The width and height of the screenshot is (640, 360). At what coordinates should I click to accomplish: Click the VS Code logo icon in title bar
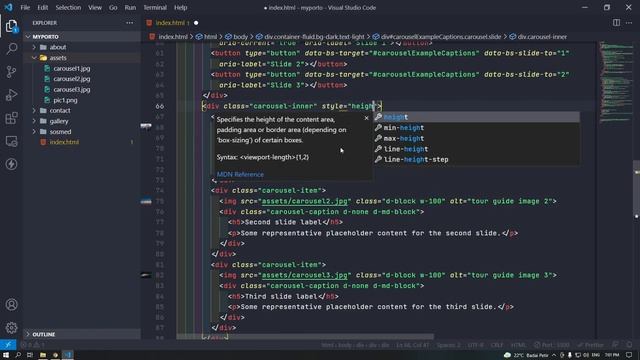pyautogui.click(x=9, y=7)
